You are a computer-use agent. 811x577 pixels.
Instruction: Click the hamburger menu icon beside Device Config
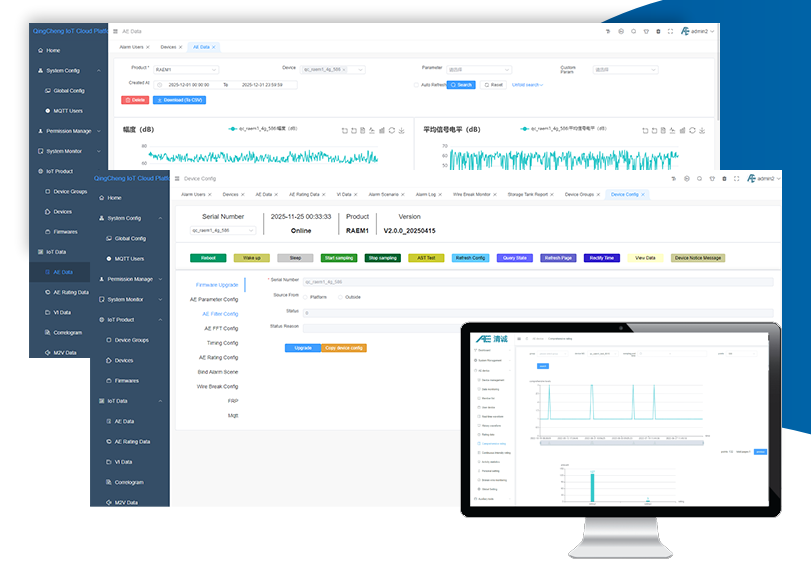177,178
